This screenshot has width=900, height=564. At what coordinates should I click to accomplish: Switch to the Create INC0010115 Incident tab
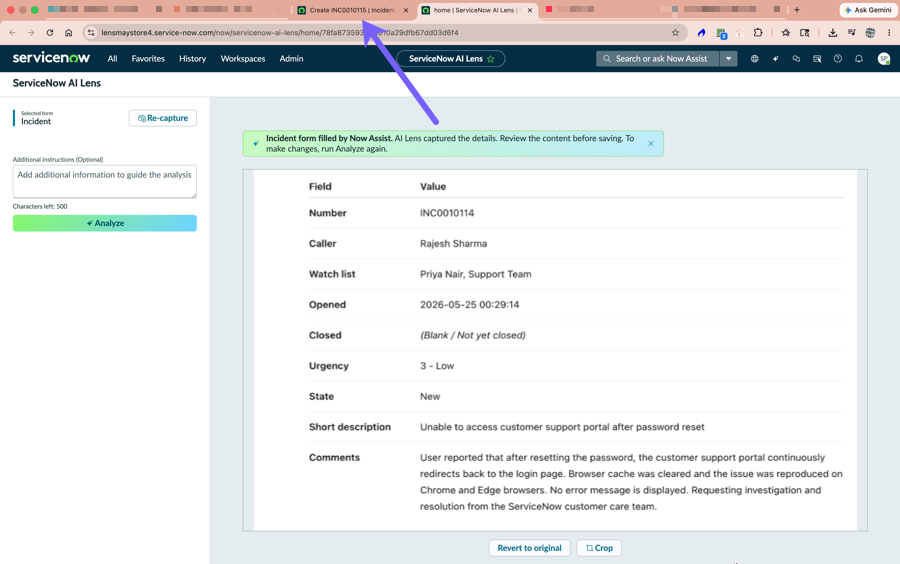[x=350, y=10]
